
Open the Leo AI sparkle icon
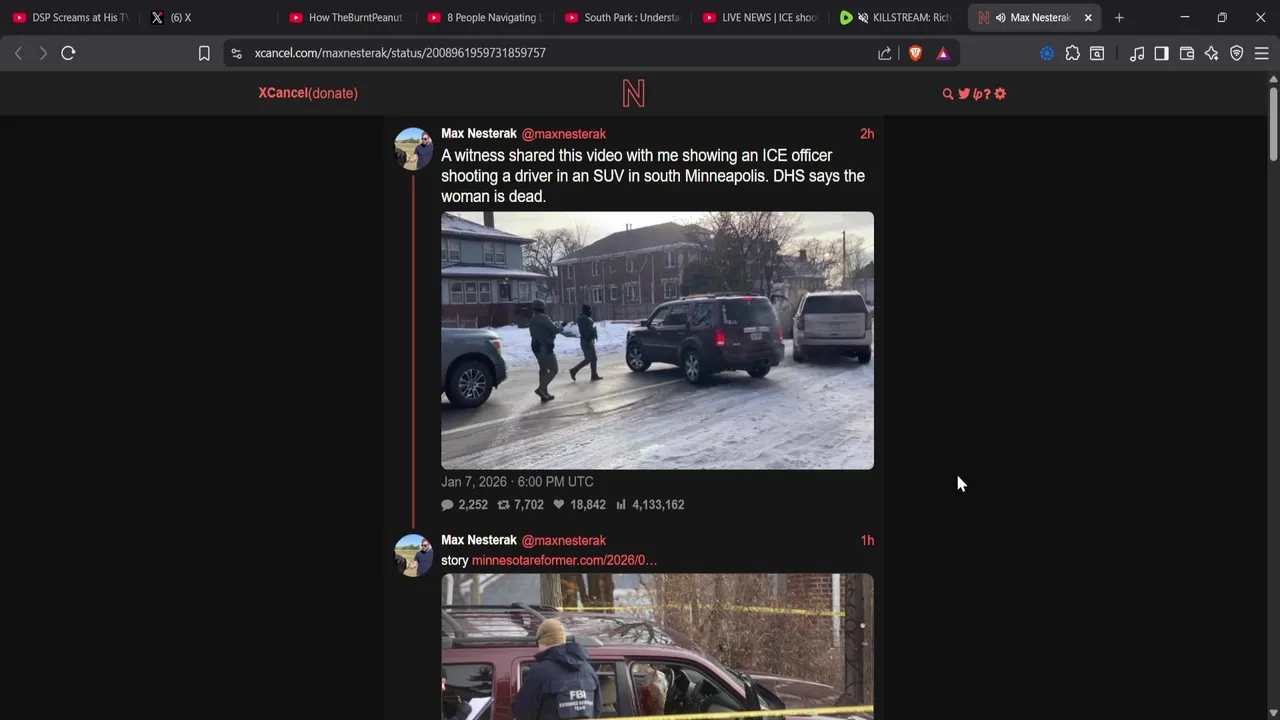(x=1212, y=53)
